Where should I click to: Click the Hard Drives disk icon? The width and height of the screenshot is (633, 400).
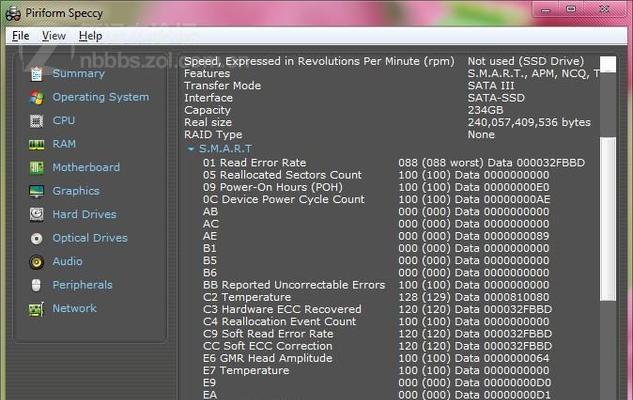coord(36,214)
